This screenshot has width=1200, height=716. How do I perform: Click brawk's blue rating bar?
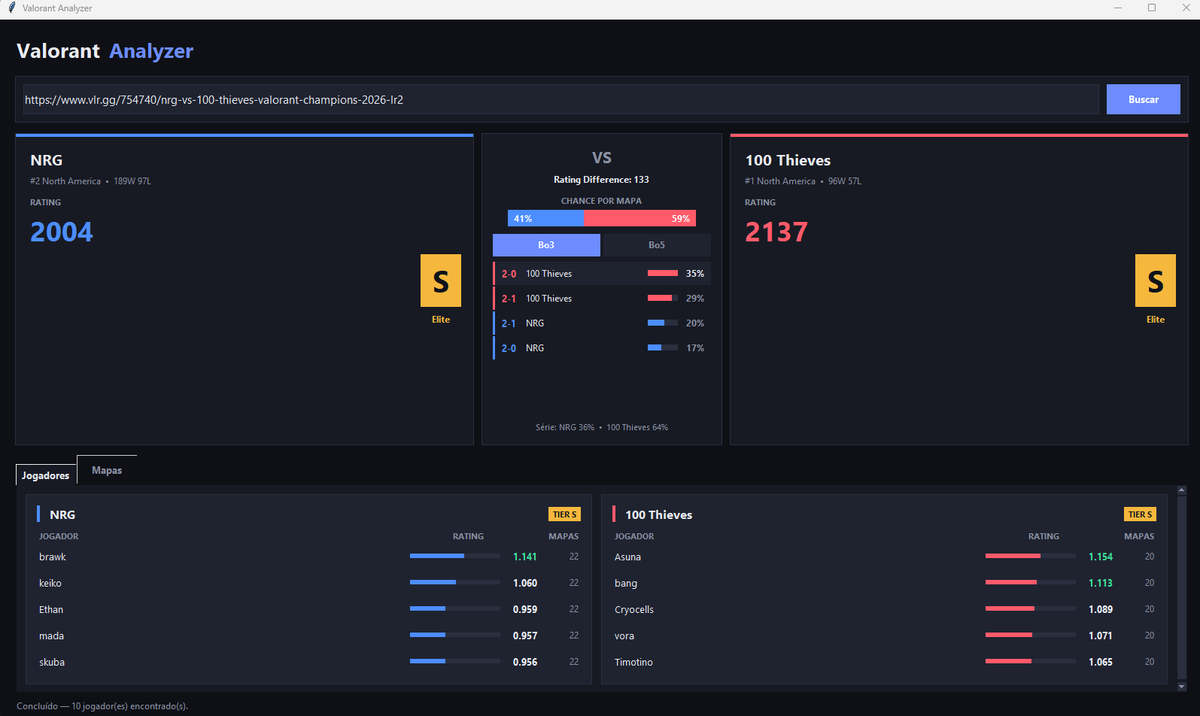pyautogui.click(x=455, y=556)
